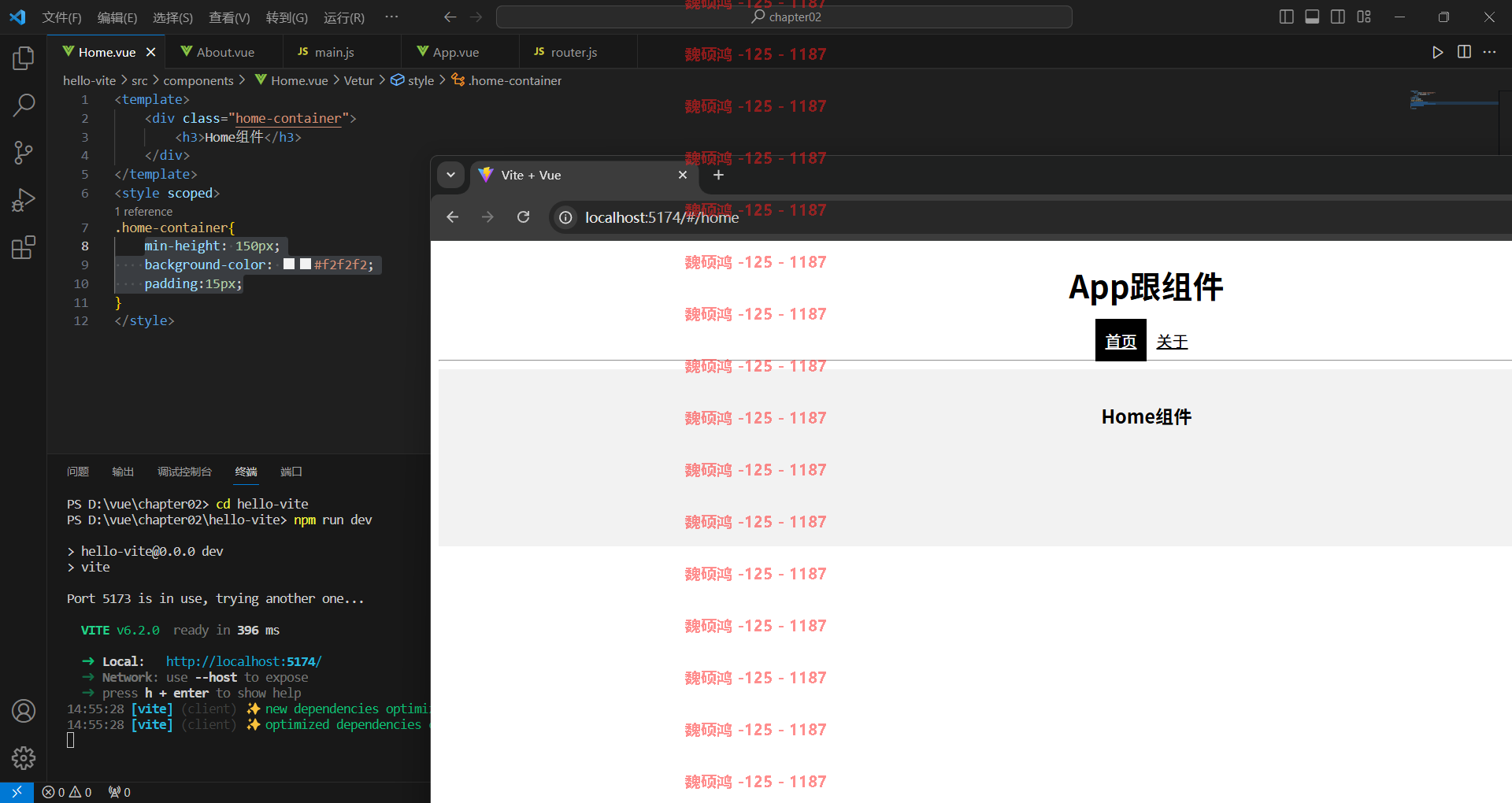This screenshot has width=1512, height=803.
Task: Click the browser address bar URL
Action: point(661,217)
